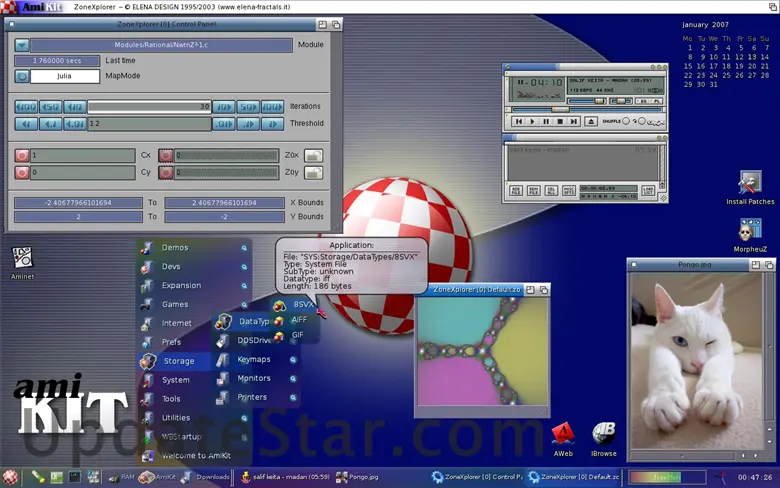Image resolution: width=780 pixels, height=488 pixels.
Task: Expand the Expansion submenu arrow
Action: (x=244, y=286)
